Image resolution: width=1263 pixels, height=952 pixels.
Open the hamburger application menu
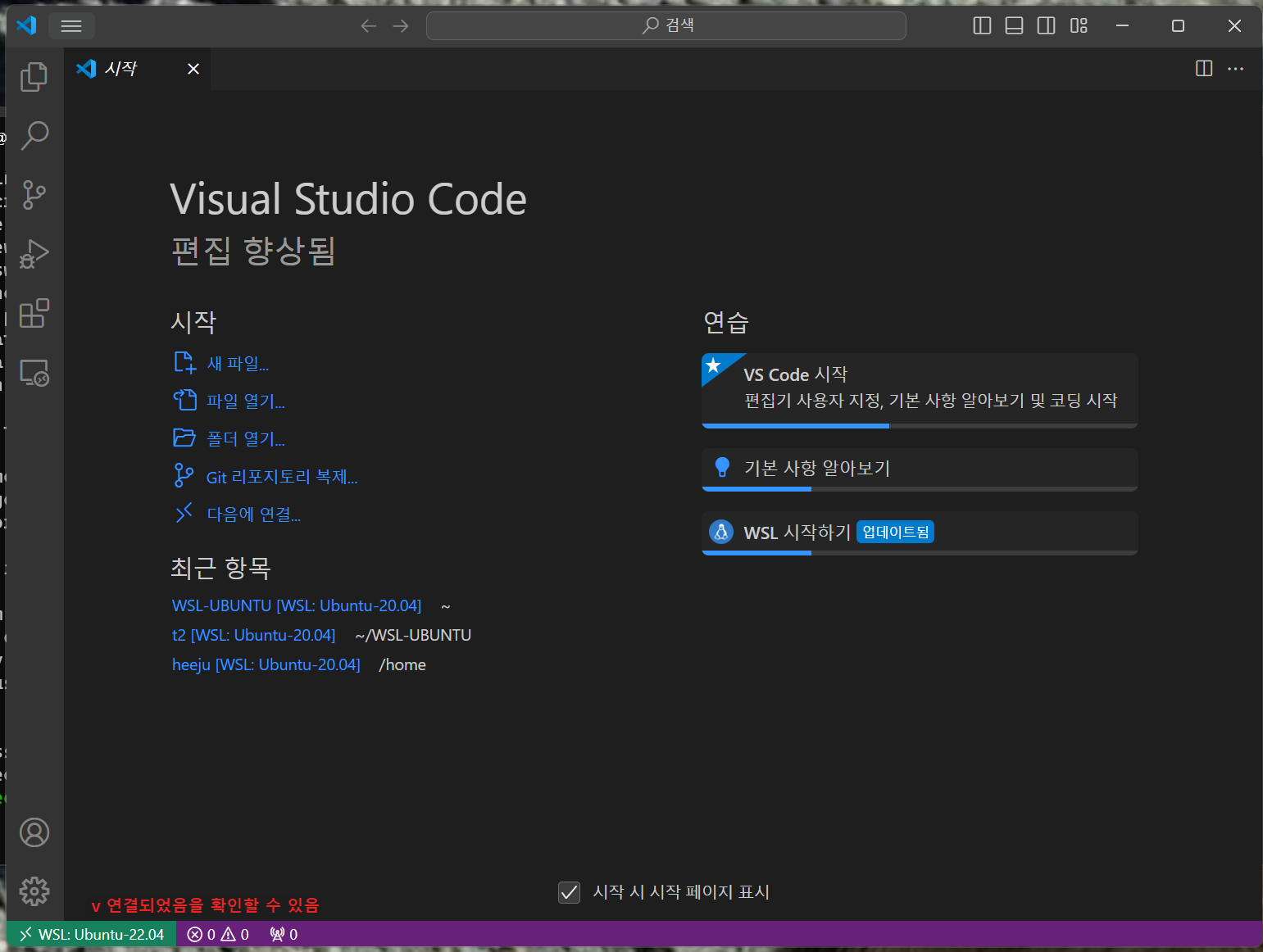coord(71,26)
